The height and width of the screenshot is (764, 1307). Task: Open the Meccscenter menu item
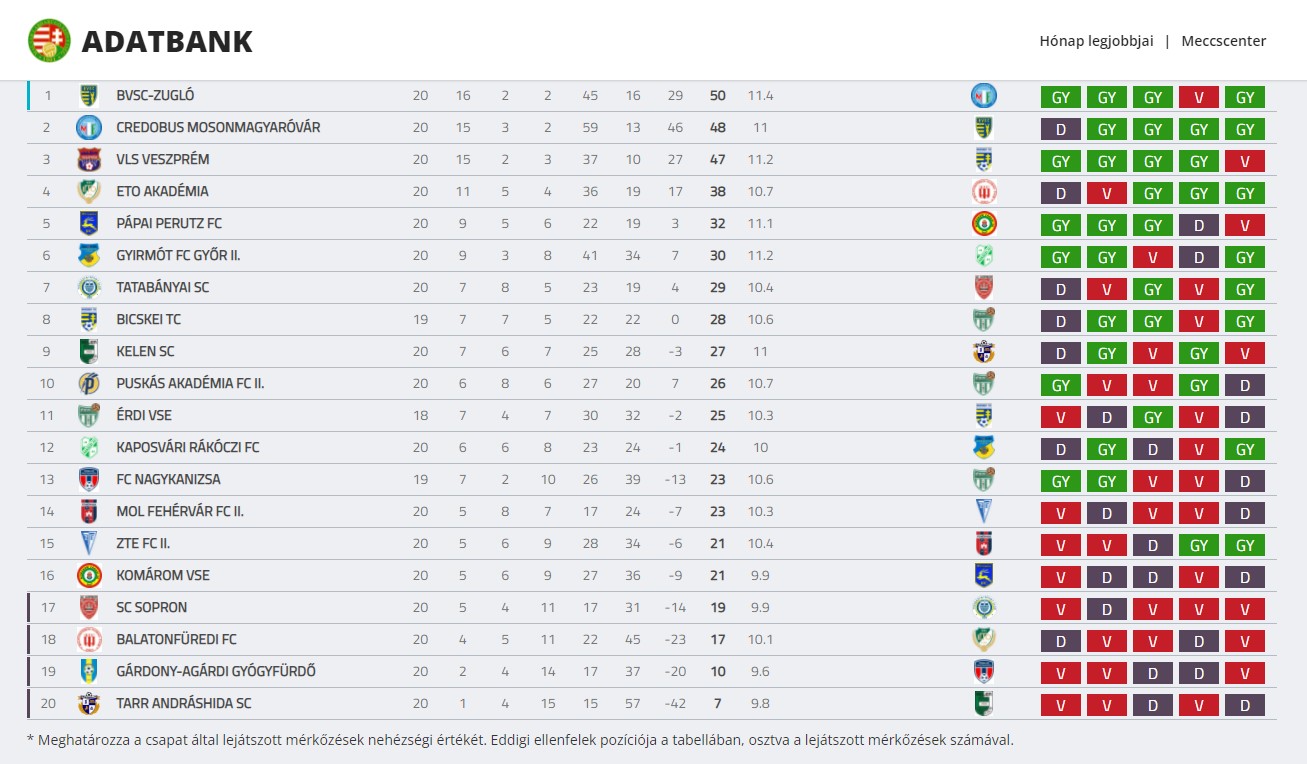coord(1223,41)
